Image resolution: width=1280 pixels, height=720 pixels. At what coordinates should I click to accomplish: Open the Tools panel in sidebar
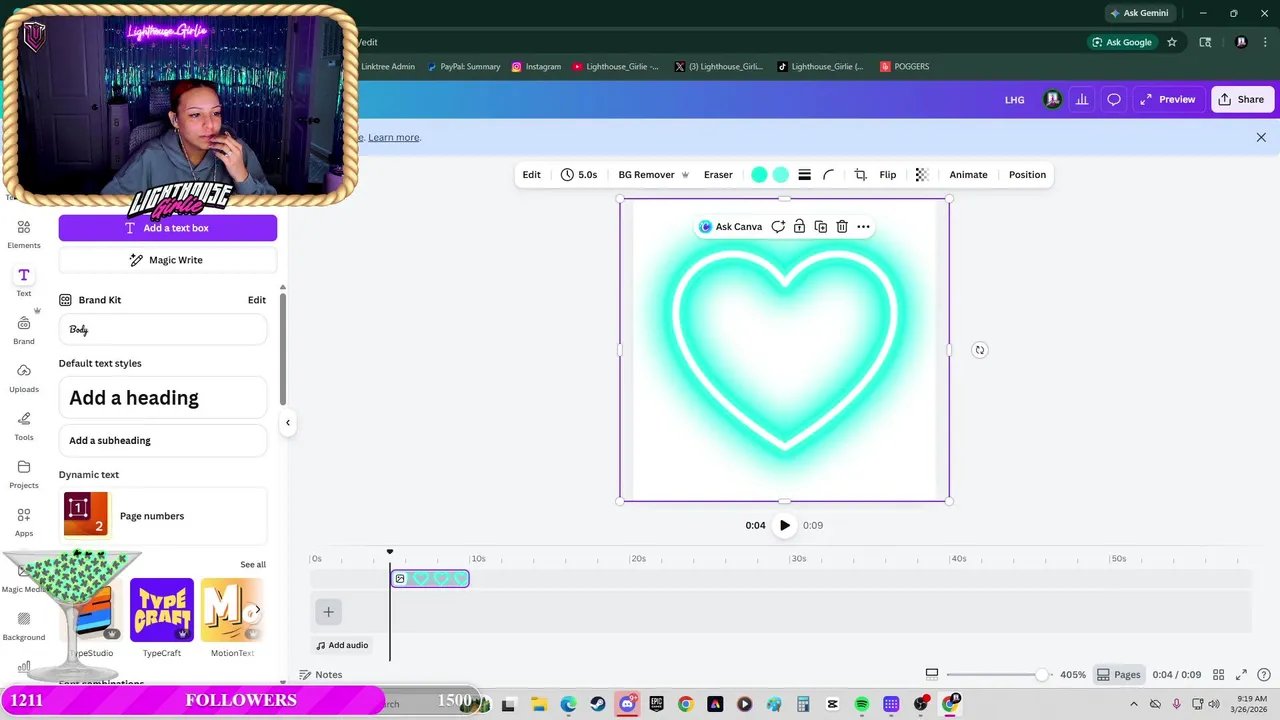[24, 426]
